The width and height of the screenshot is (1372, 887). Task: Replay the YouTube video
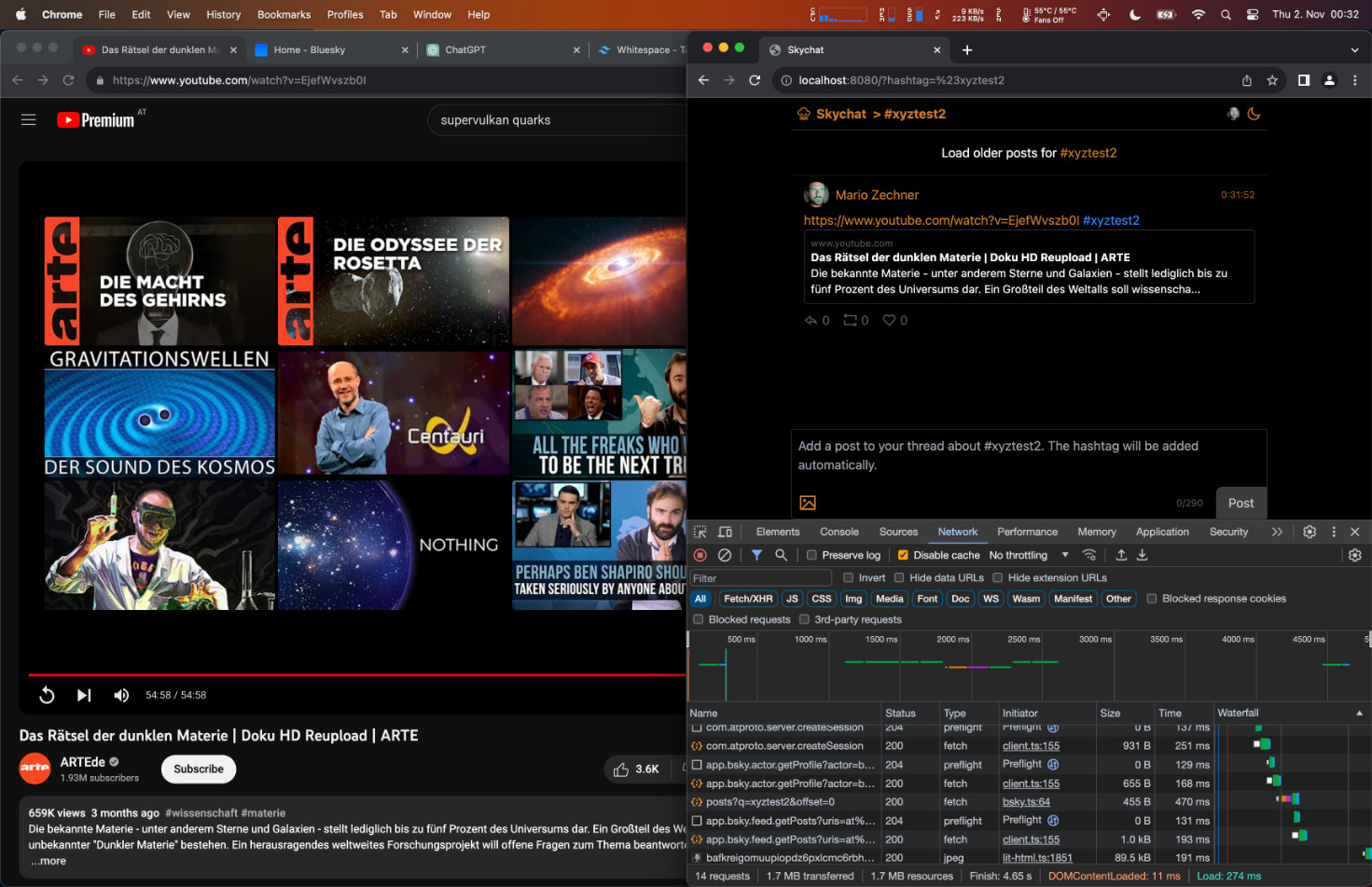(x=47, y=695)
